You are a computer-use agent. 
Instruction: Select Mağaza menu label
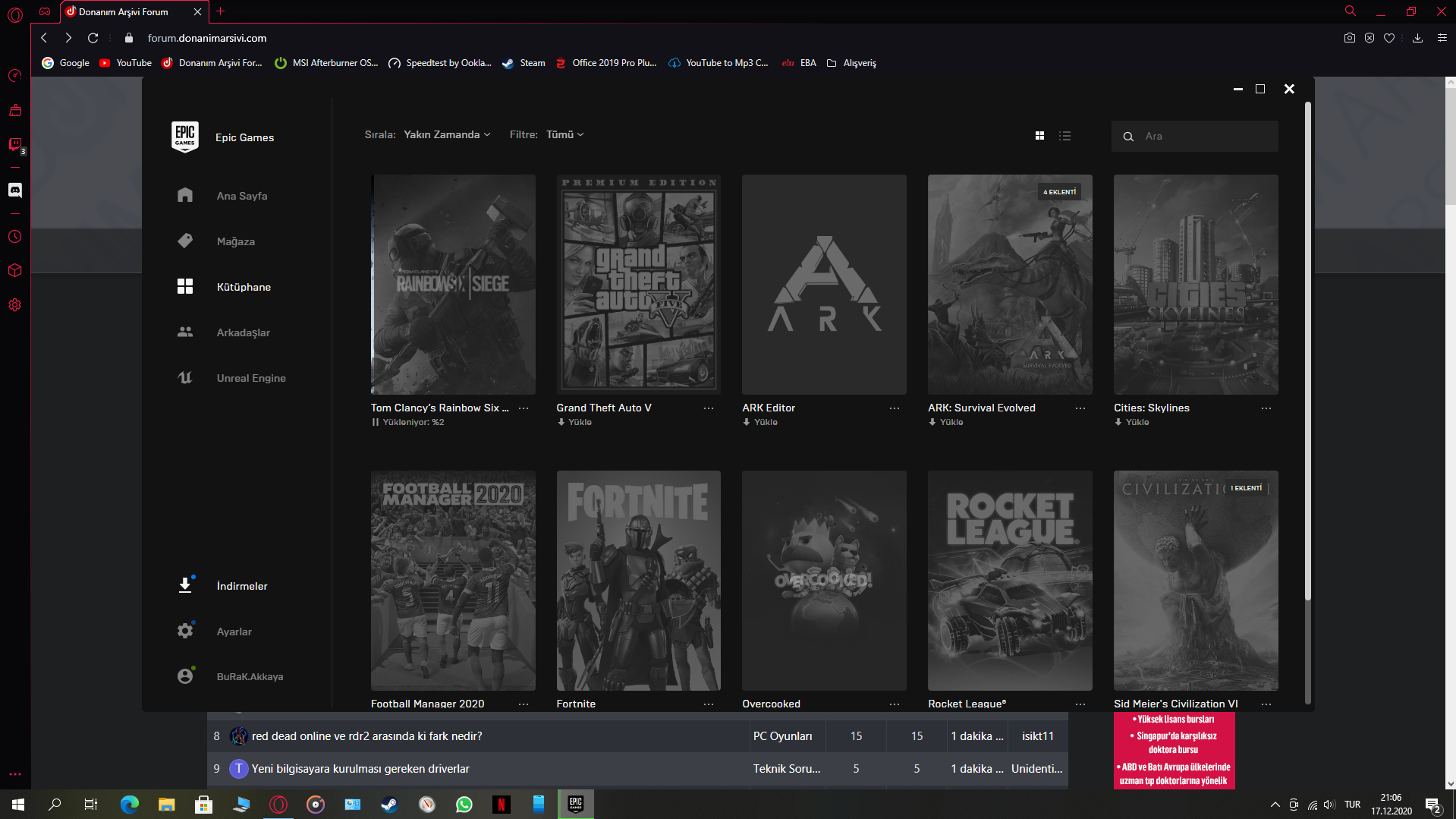(236, 241)
